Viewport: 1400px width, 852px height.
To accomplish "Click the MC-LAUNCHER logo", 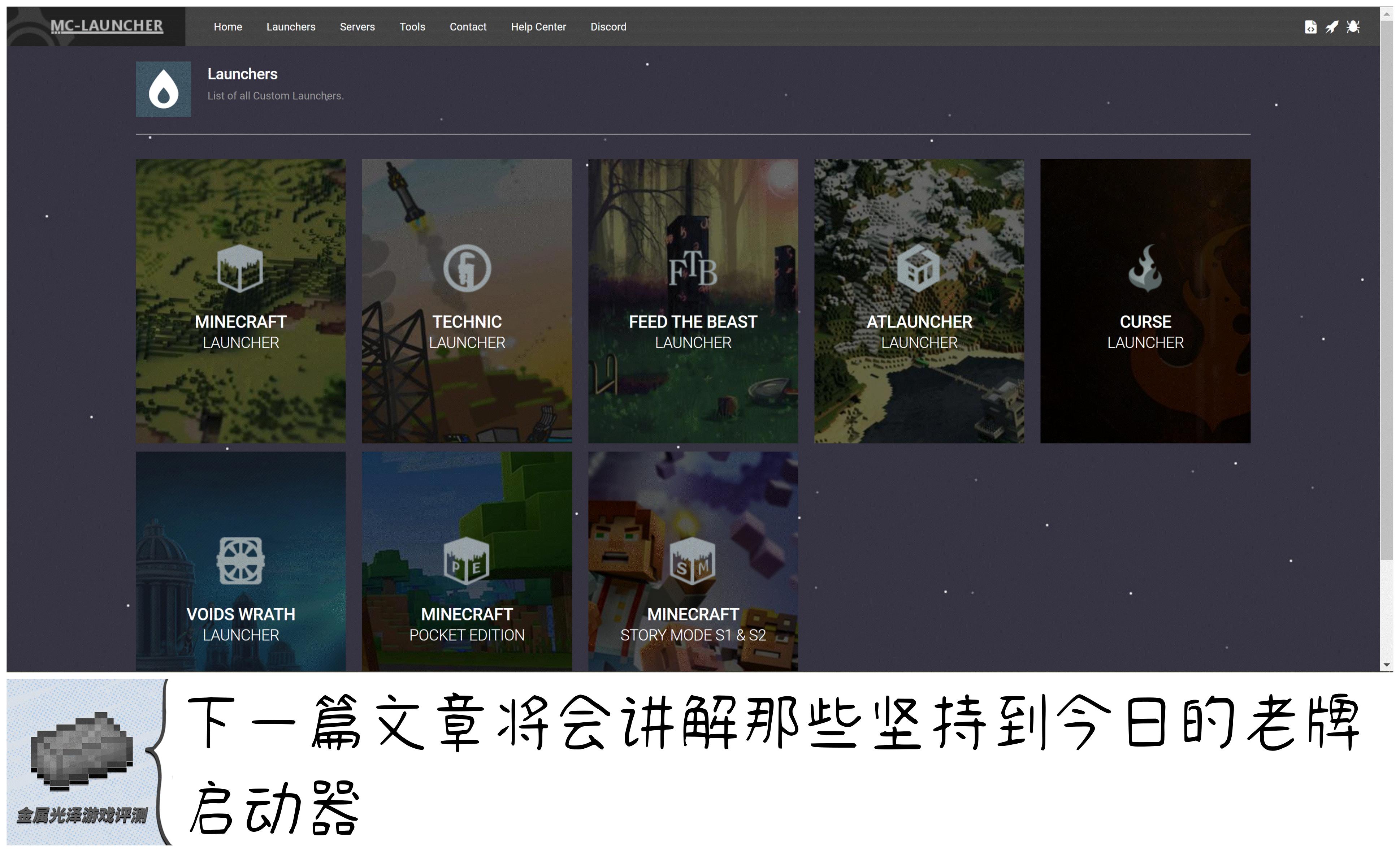I will (x=107, y=25).
